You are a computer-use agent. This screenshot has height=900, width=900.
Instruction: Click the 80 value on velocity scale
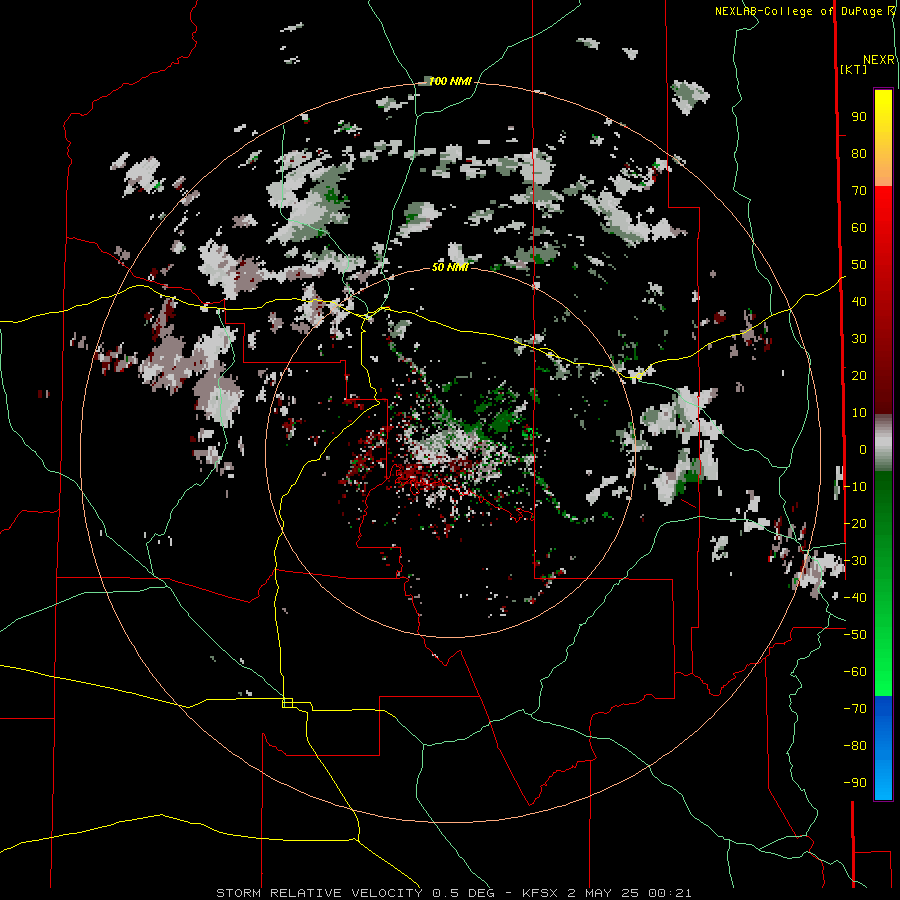click(859, 154)
